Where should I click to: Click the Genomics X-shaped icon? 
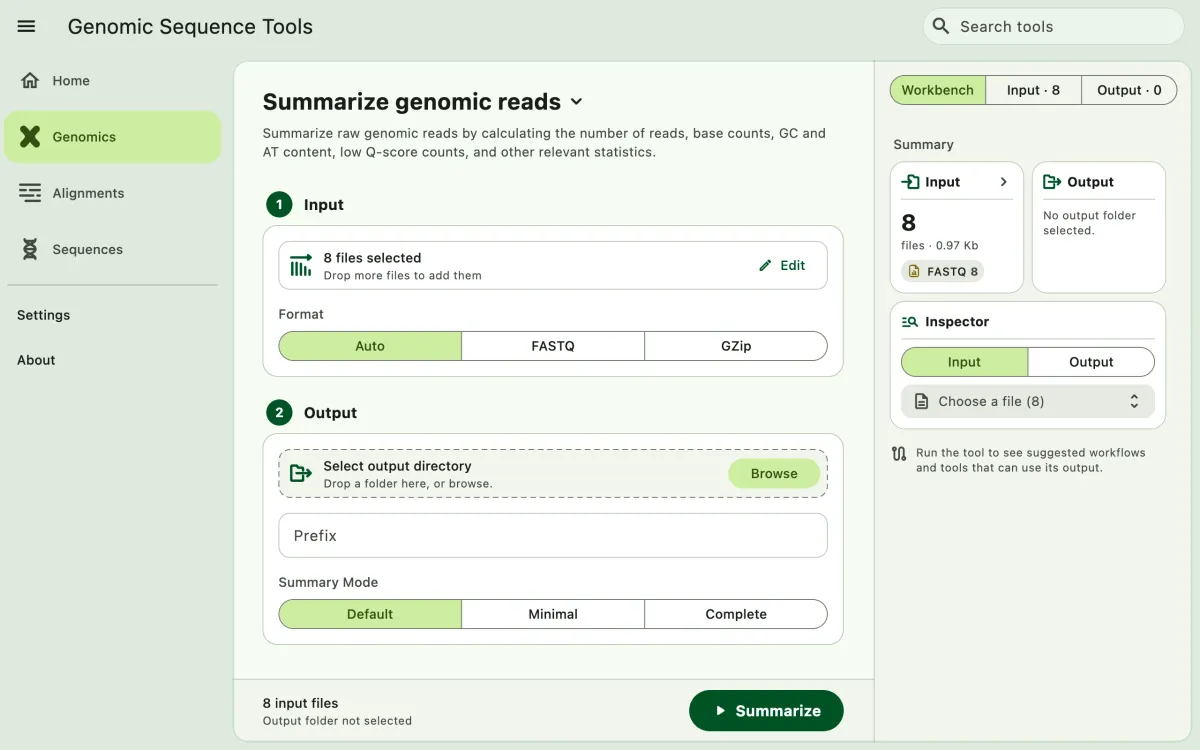coord(30,137)
